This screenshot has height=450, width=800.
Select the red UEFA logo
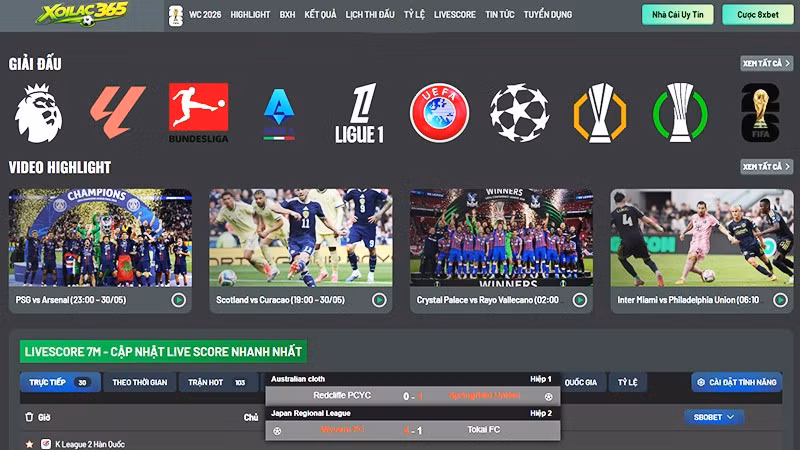[x=439, y=113]
